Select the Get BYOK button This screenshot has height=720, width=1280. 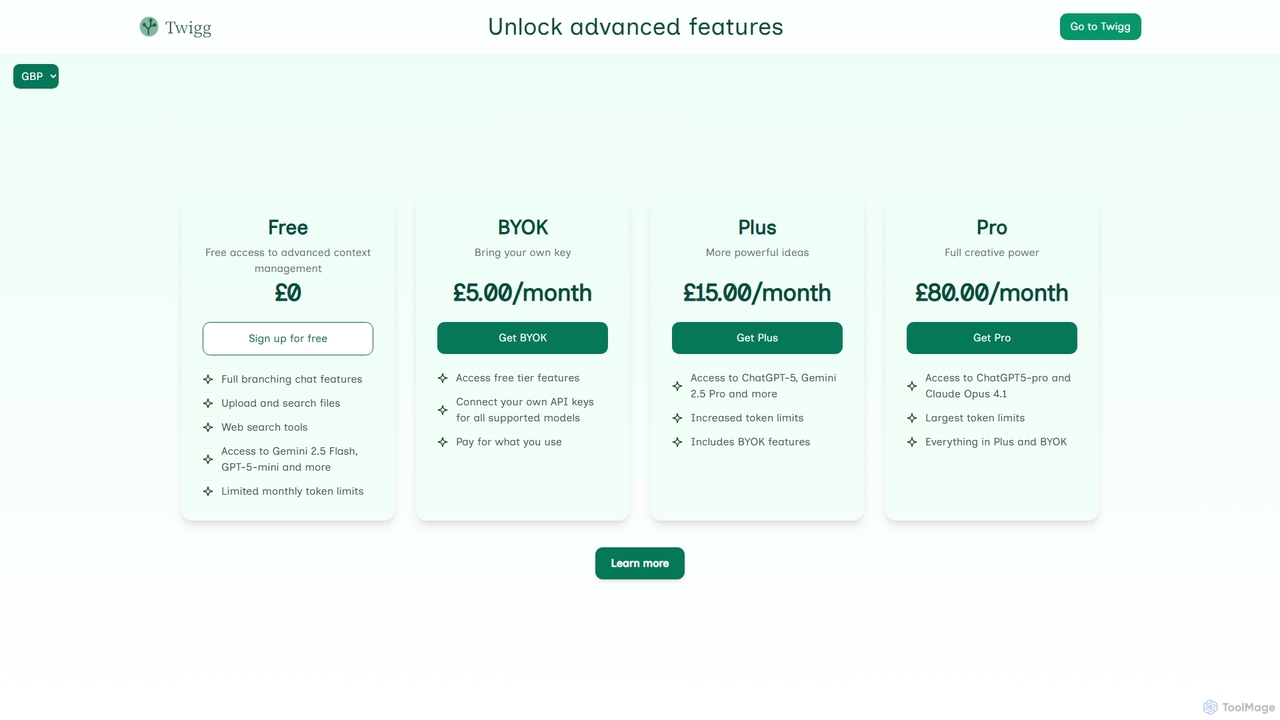pyautogui.click(x=522, y=338)
